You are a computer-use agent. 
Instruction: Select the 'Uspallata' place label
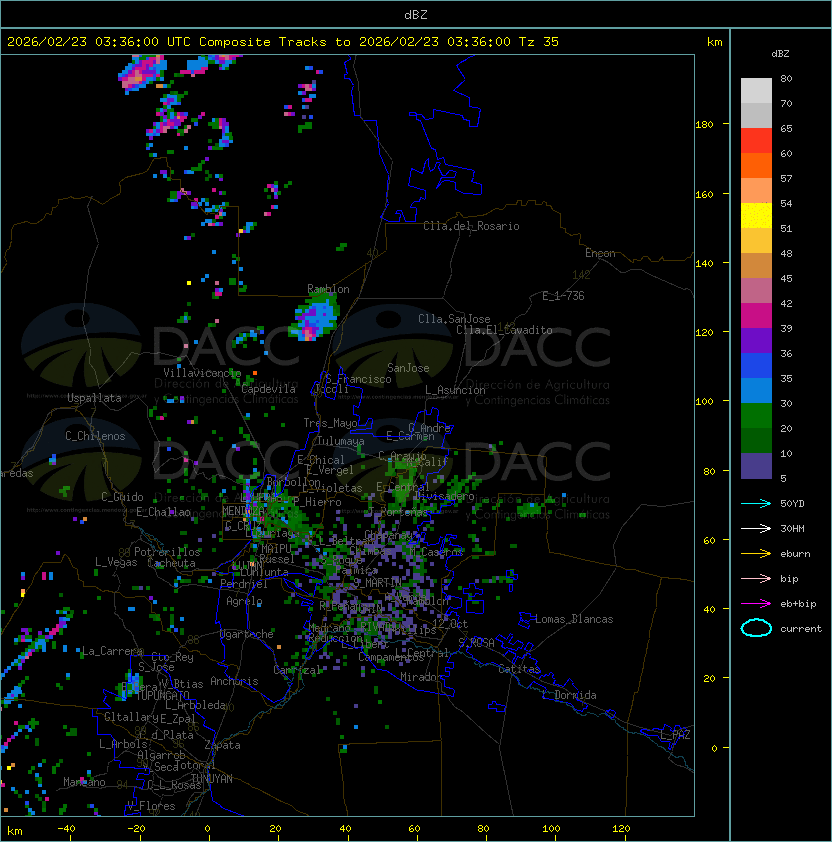click(94, 398)
